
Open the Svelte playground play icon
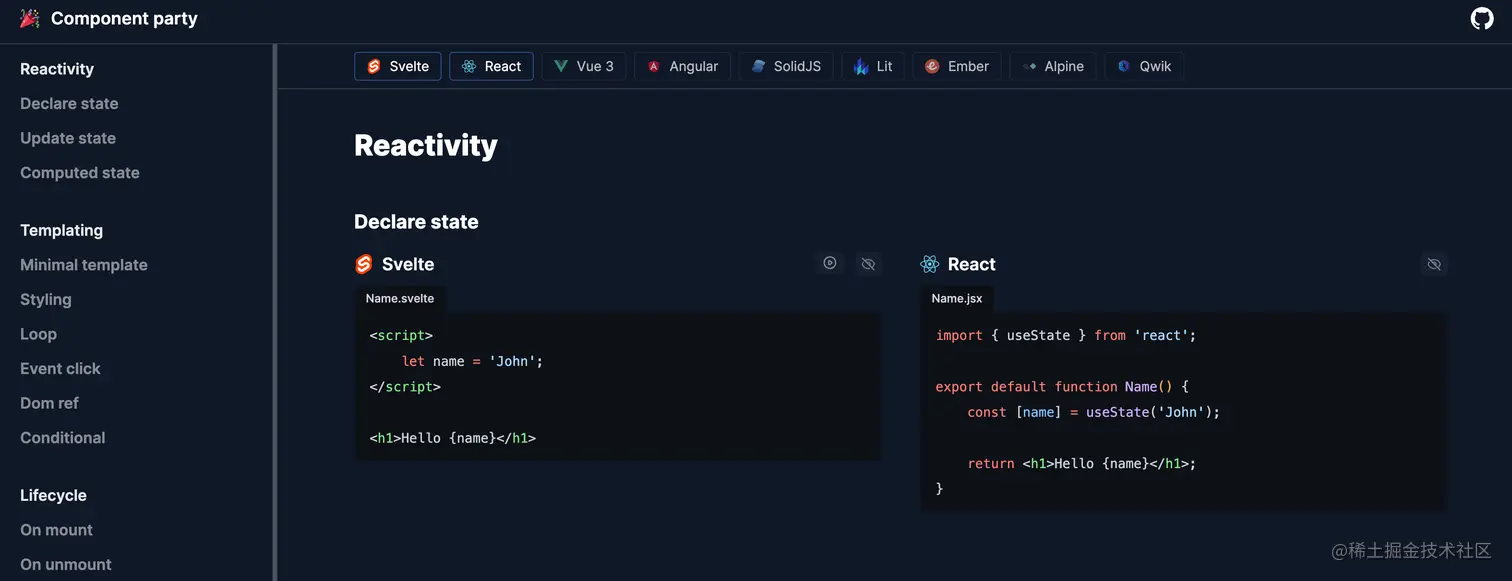tap(830, 264)
